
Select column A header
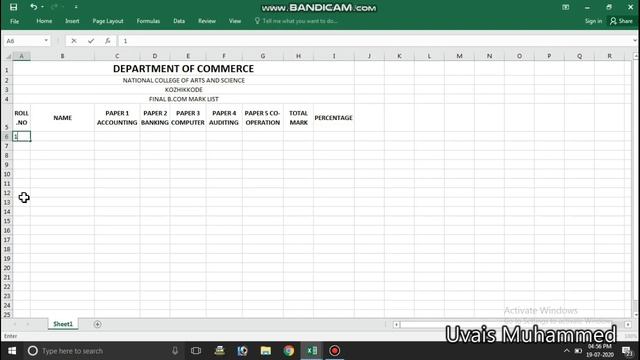tap(22, 56)
